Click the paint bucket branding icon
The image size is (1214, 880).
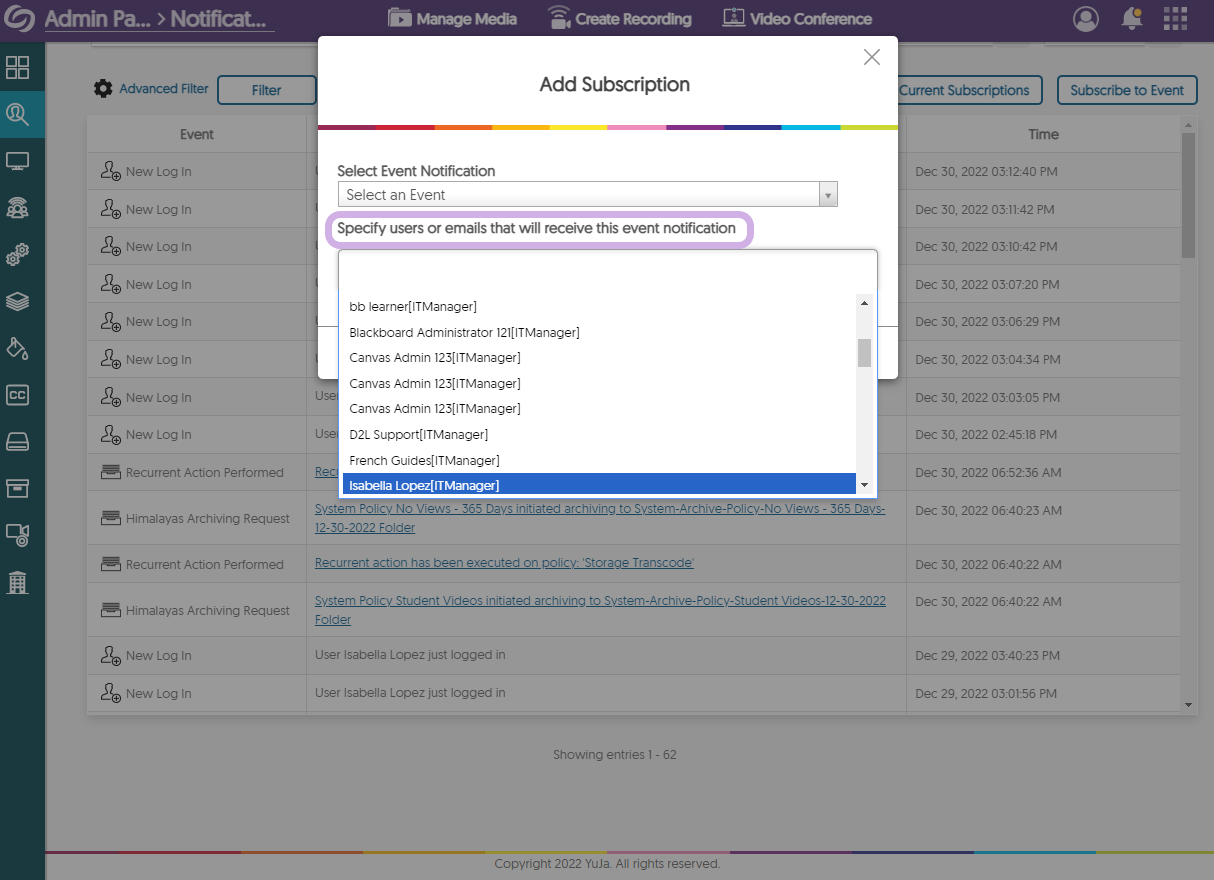tap(17, 348)
